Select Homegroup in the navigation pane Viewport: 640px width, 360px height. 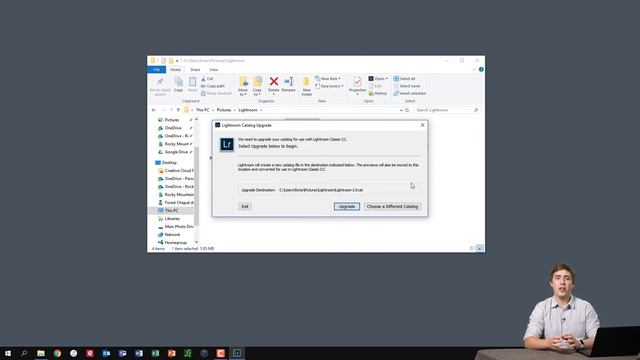click(176, 242)
